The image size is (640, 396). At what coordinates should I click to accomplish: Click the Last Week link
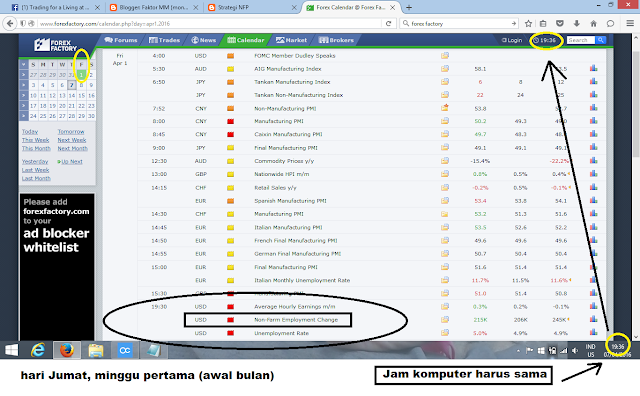pyautogui.click(x=36, y=170)
